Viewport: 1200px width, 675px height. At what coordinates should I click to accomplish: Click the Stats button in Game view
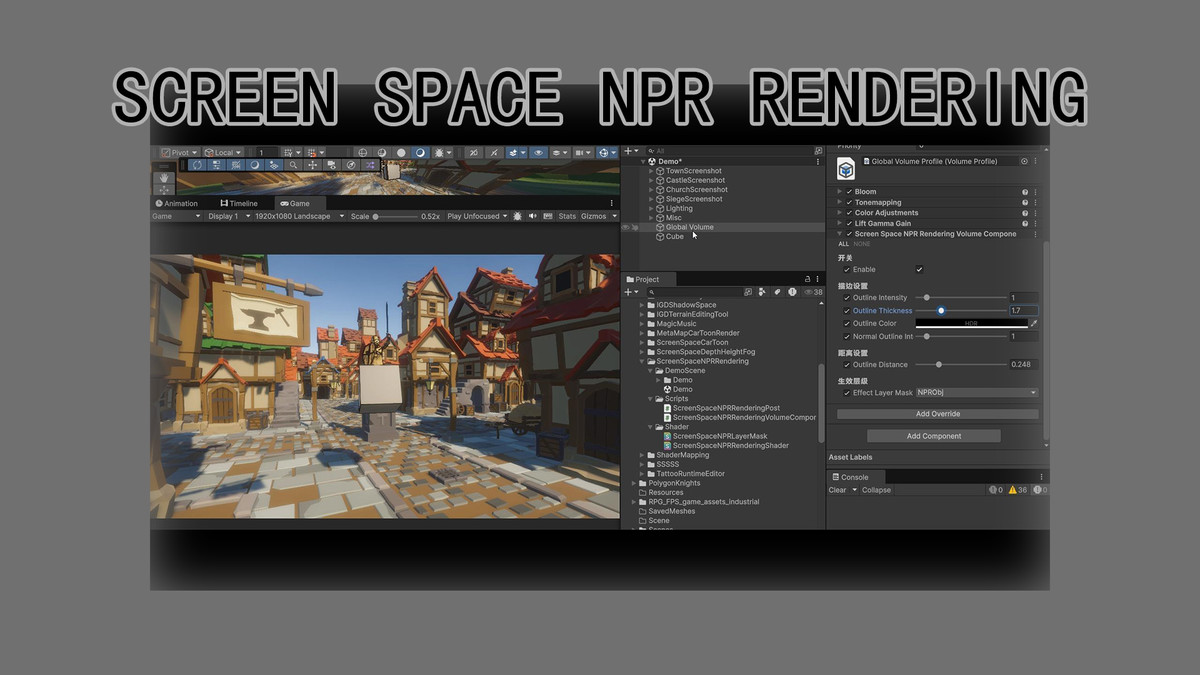tap(567, 216)
